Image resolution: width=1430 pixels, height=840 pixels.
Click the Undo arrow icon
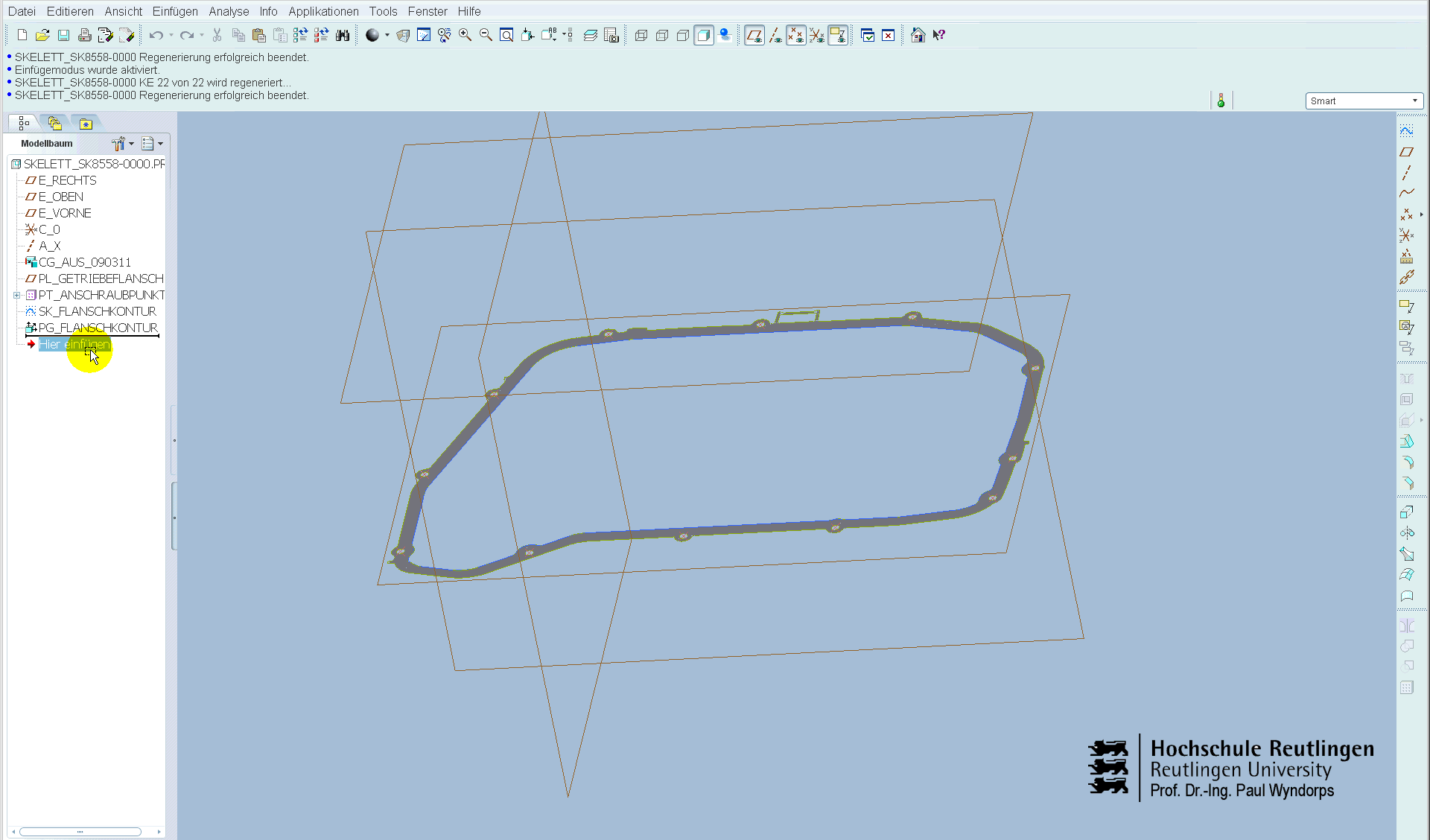[156, 35]
